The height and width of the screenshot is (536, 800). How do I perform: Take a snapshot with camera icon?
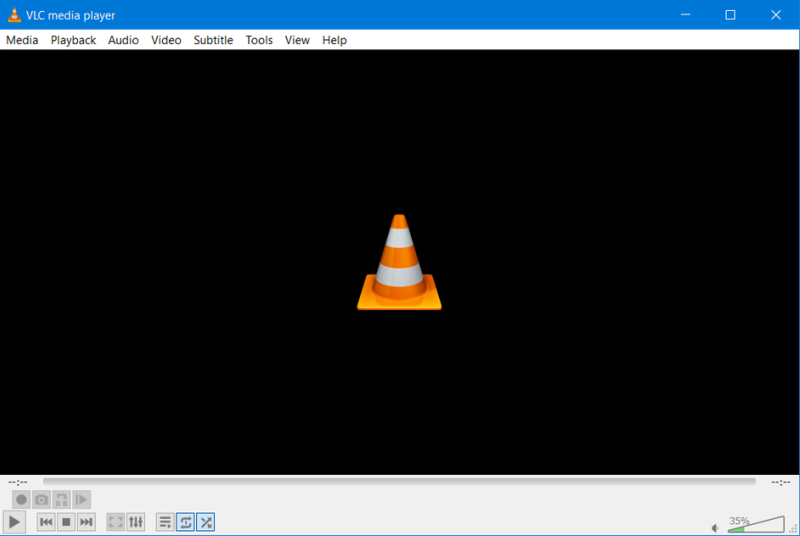(41, 499)
